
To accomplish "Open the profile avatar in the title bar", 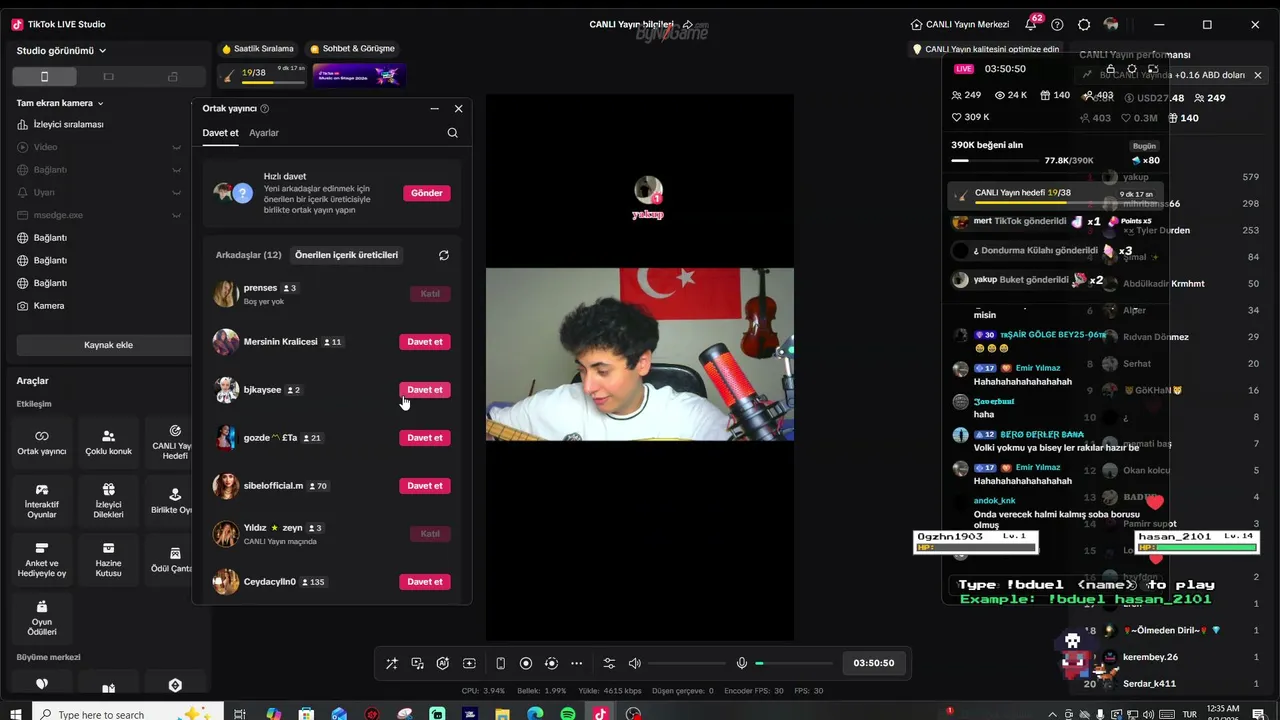I will [x=1111, y=24].
